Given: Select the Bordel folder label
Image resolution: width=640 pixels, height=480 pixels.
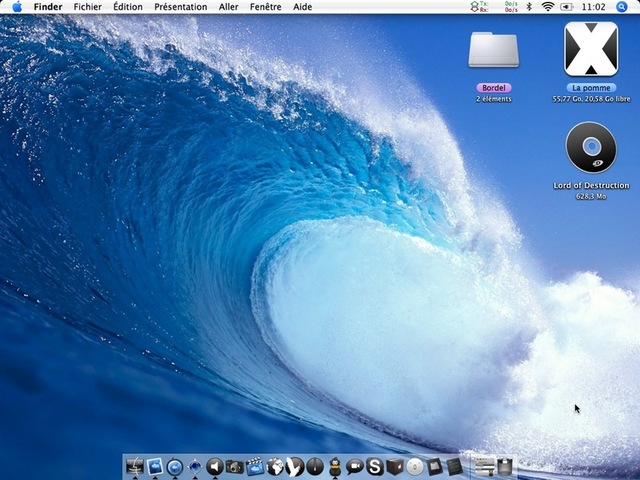Looking at the screenshot, I should click(x=494, y=88).
